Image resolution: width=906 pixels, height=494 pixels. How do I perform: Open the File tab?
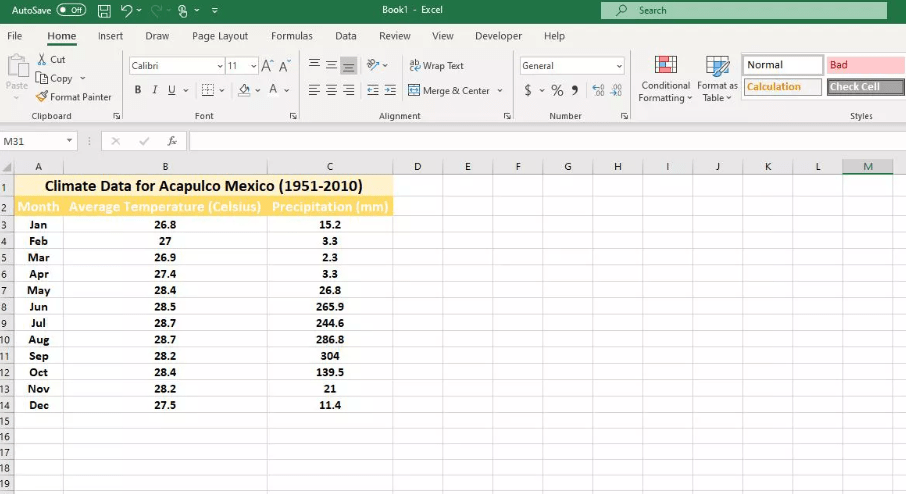14,36
